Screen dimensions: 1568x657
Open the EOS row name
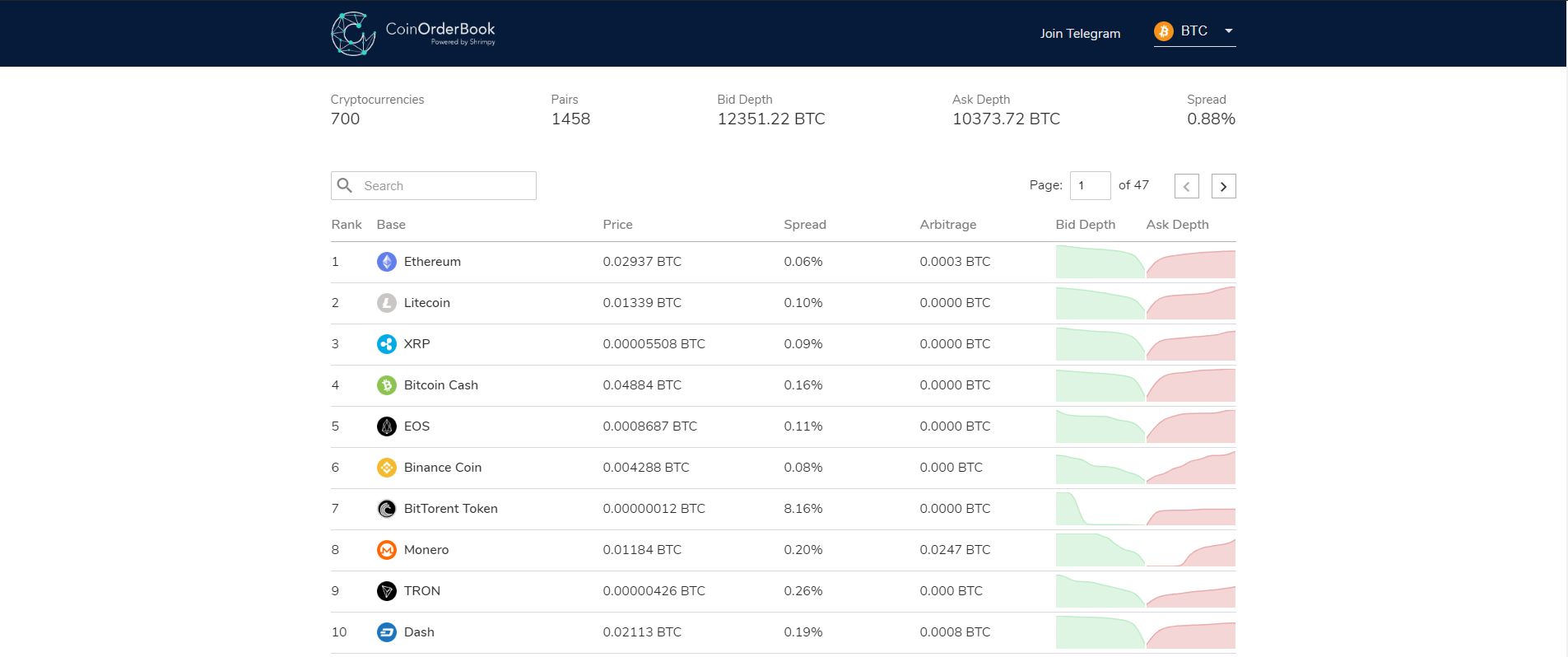point(417,426)
